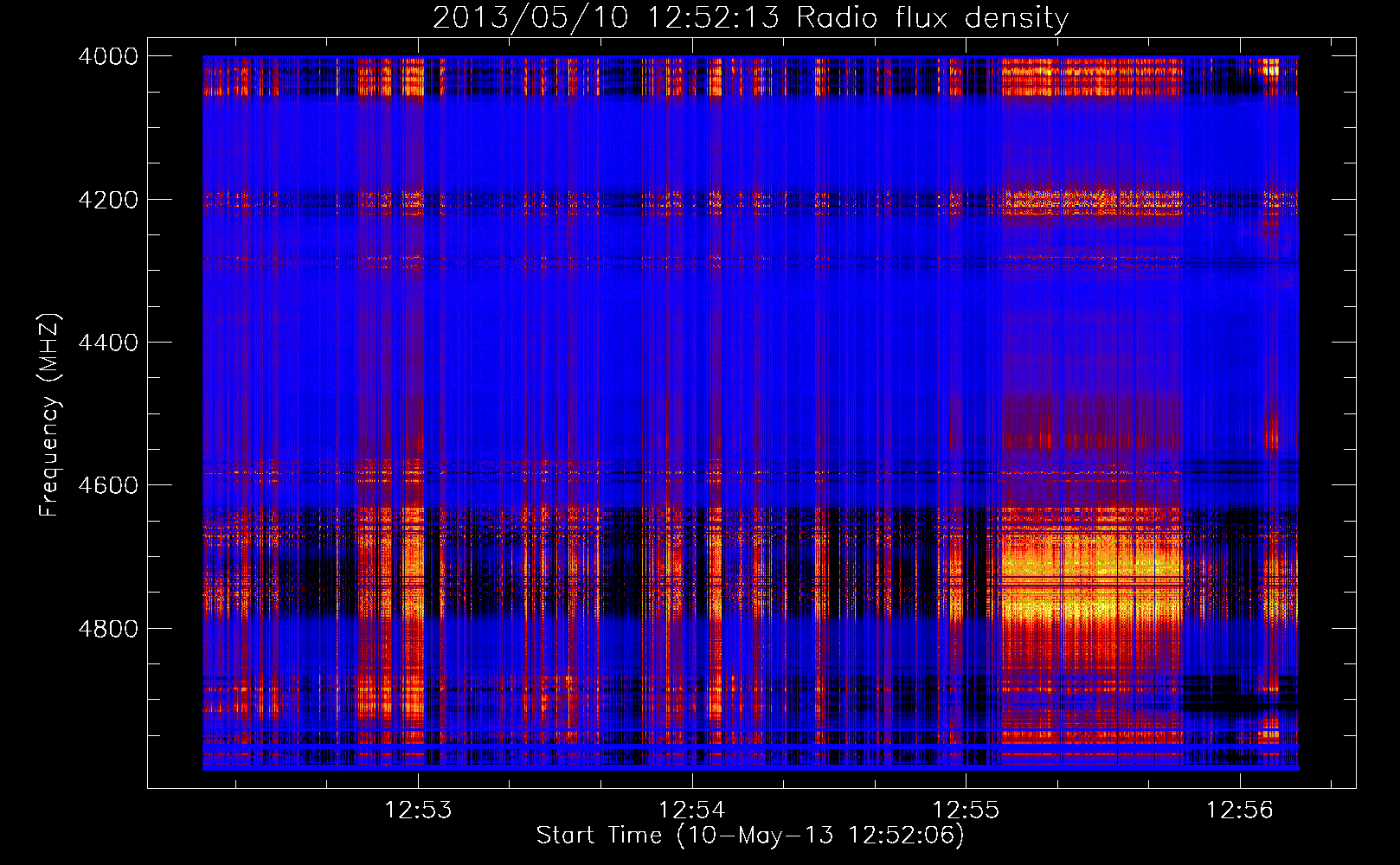Click the 12:55 time axis label

pyautogui.click(x=966, y=811)
